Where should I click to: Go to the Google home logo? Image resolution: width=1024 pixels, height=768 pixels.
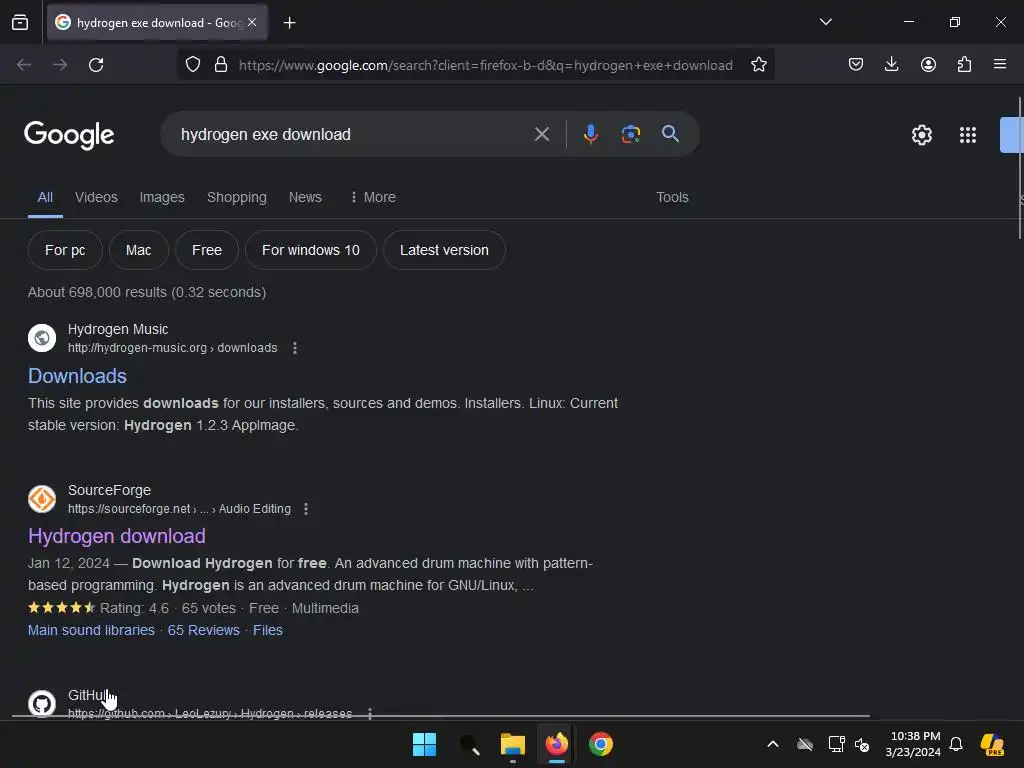tap(69, 135)
